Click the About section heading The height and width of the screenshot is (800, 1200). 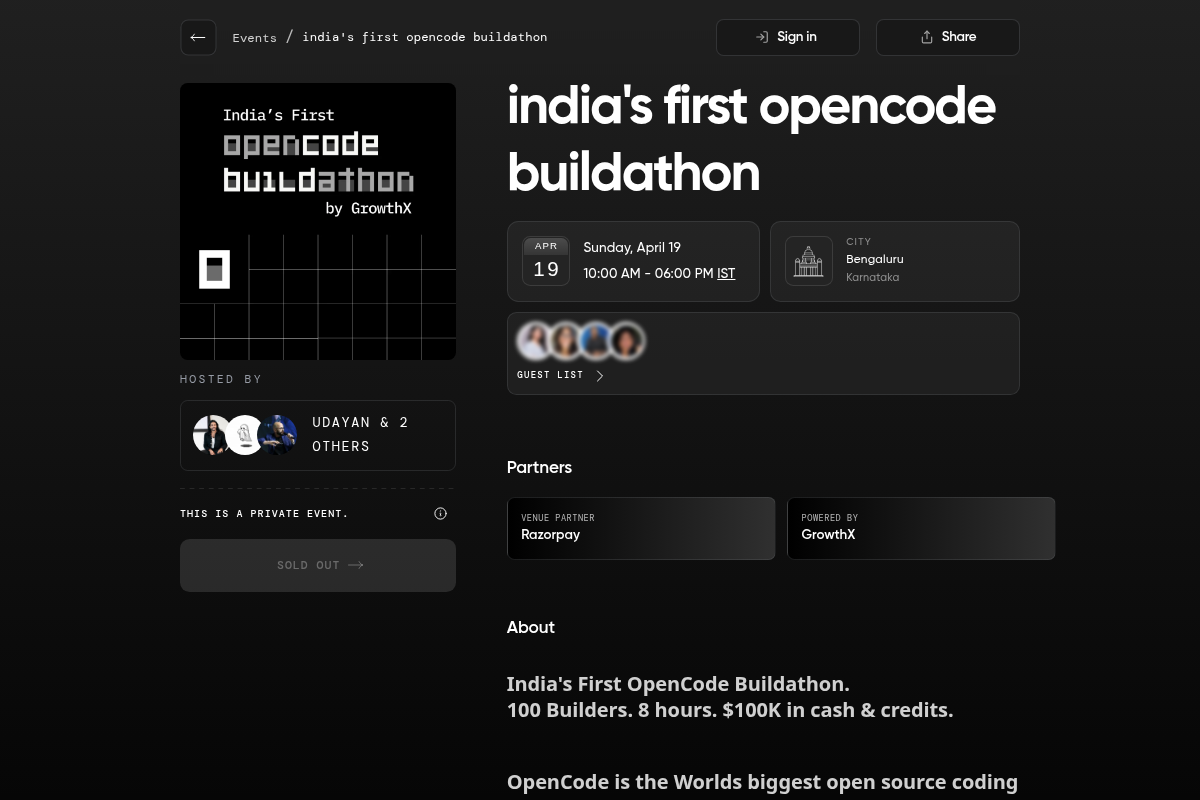click(x=530, y=627)
